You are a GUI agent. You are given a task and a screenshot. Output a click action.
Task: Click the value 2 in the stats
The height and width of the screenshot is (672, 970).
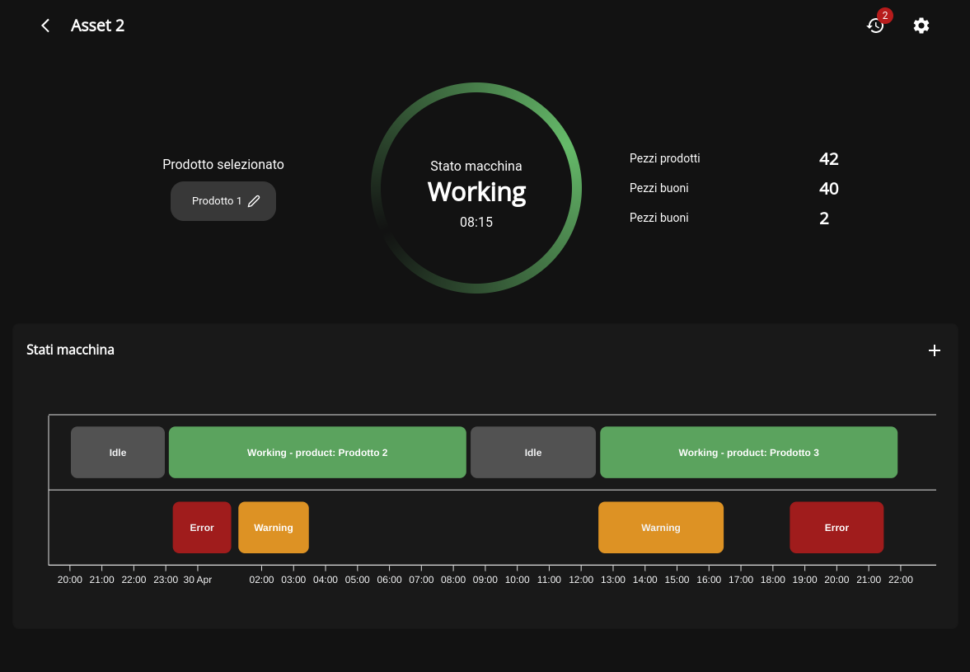pos(824,218)
